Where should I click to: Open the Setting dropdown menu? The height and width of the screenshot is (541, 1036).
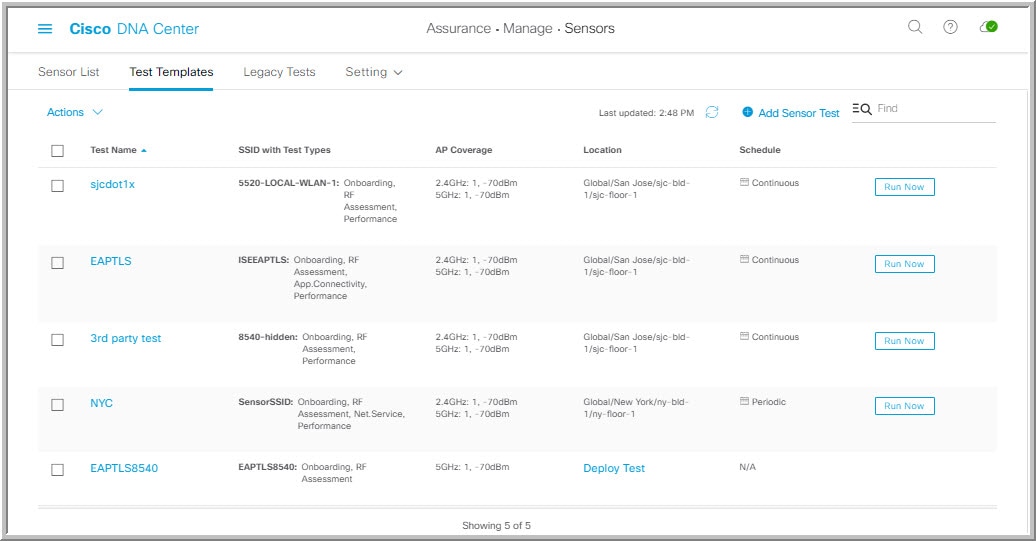click(374, 72)
